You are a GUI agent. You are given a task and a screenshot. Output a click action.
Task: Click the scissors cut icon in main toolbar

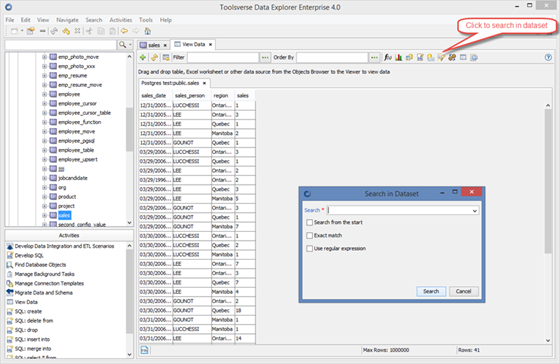point(89,31)
